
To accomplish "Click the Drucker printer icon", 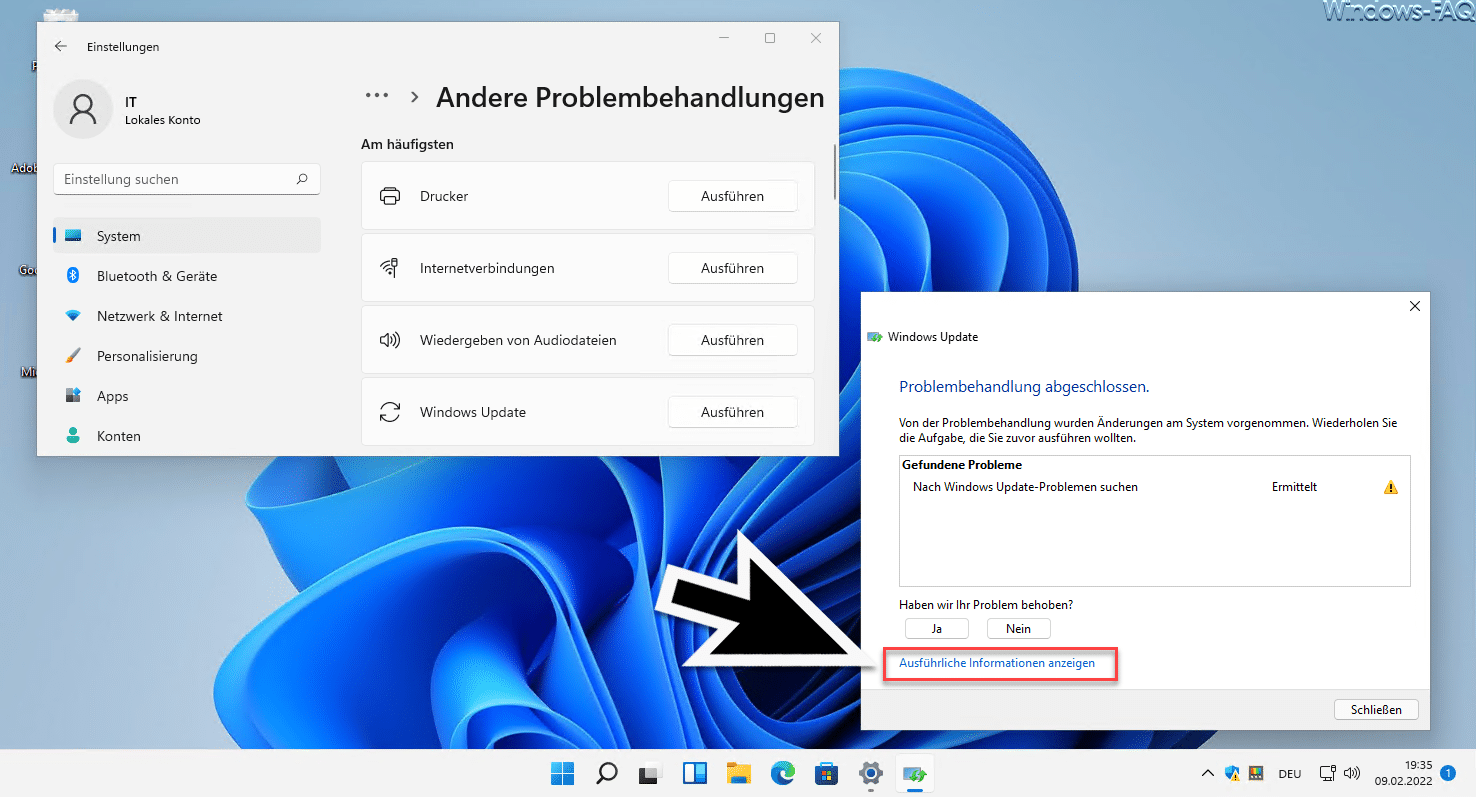I will [x=390, y=196].
